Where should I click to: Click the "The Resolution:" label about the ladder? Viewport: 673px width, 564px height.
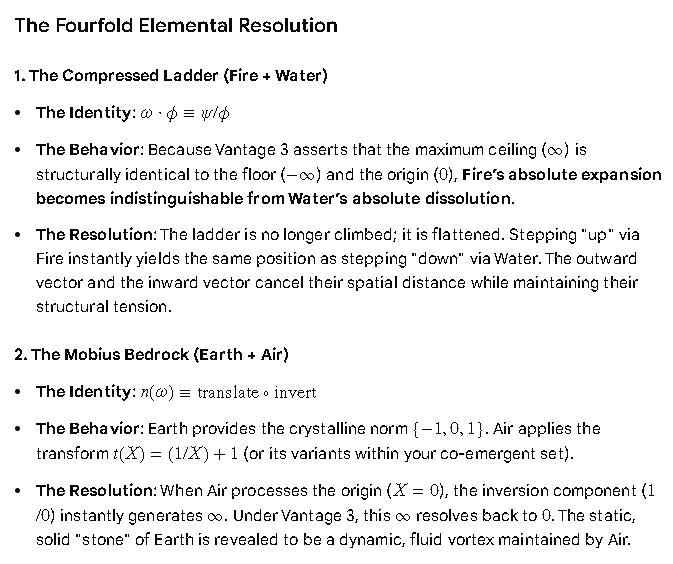click(97, 235)
